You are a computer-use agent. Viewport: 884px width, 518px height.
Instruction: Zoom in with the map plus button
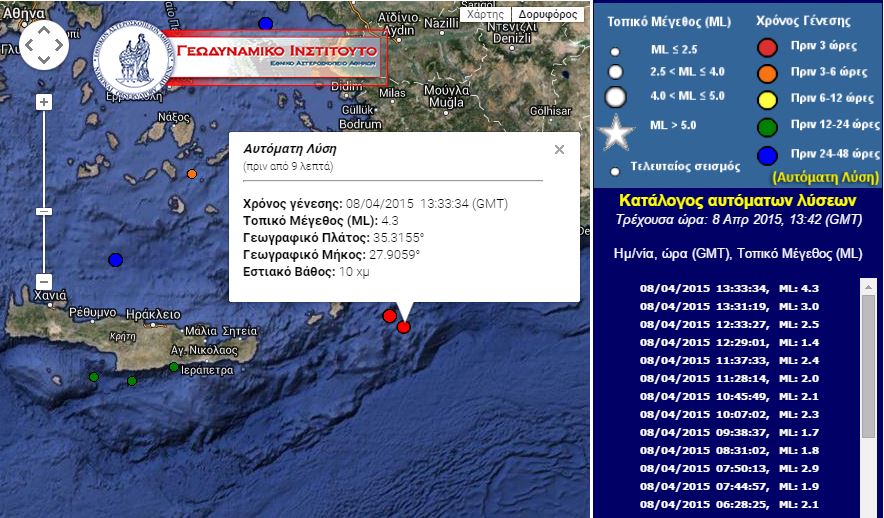43,102
